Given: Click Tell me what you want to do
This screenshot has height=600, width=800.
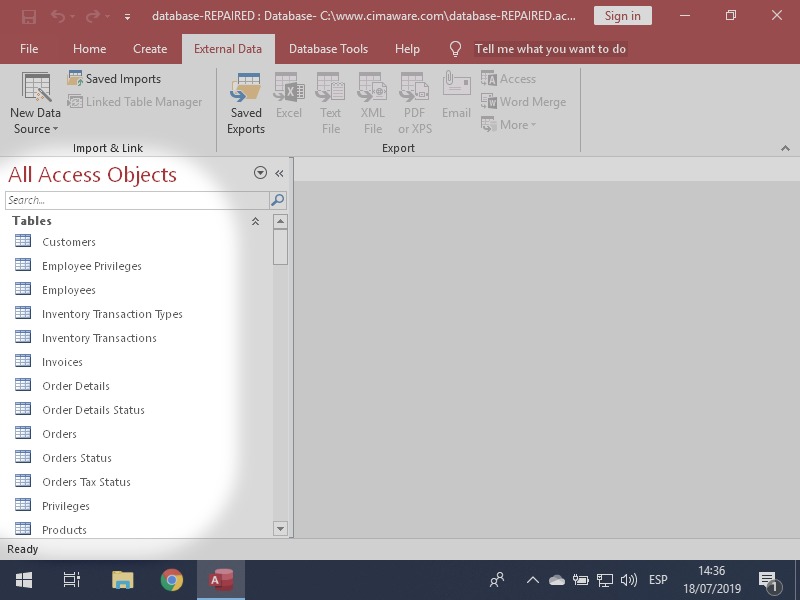Looking at the screenshot, I should pos(550,49).
